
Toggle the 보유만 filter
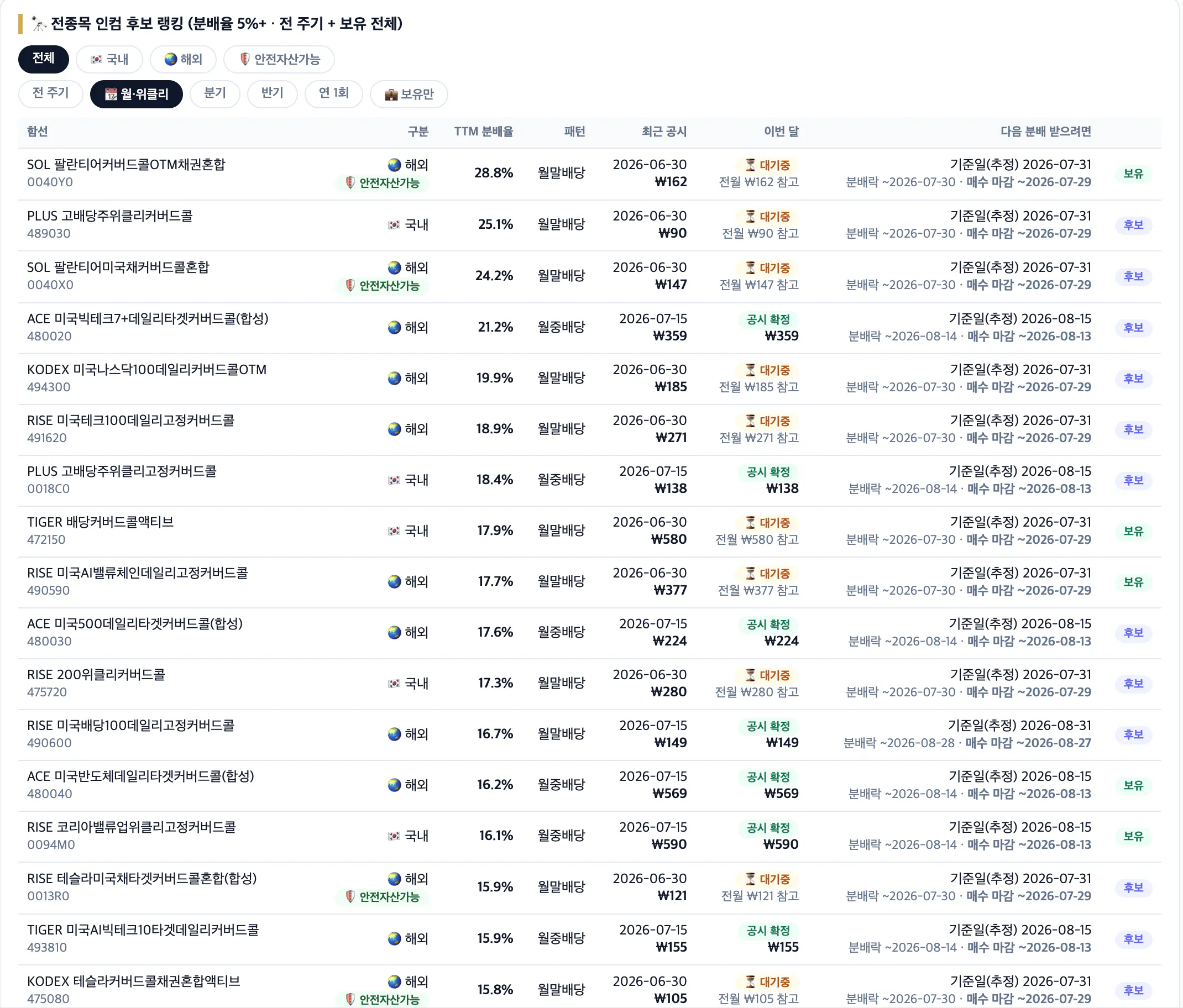pyautogui.click(x=409, y=94)
